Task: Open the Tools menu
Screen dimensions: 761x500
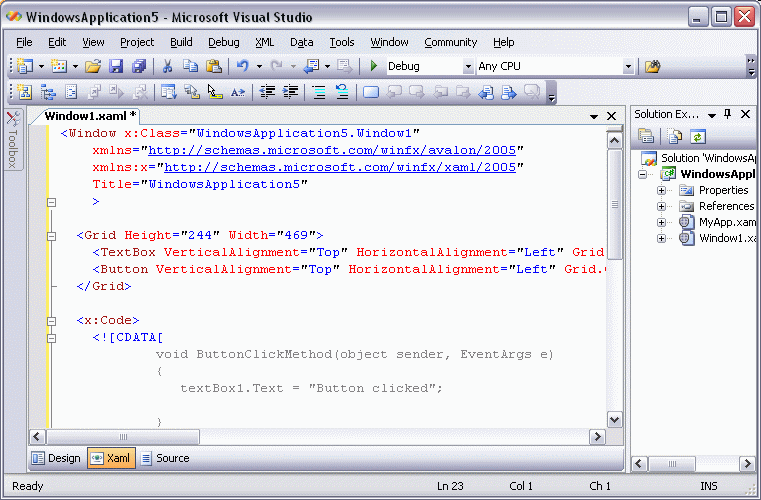Action: (x=342, y=42)
